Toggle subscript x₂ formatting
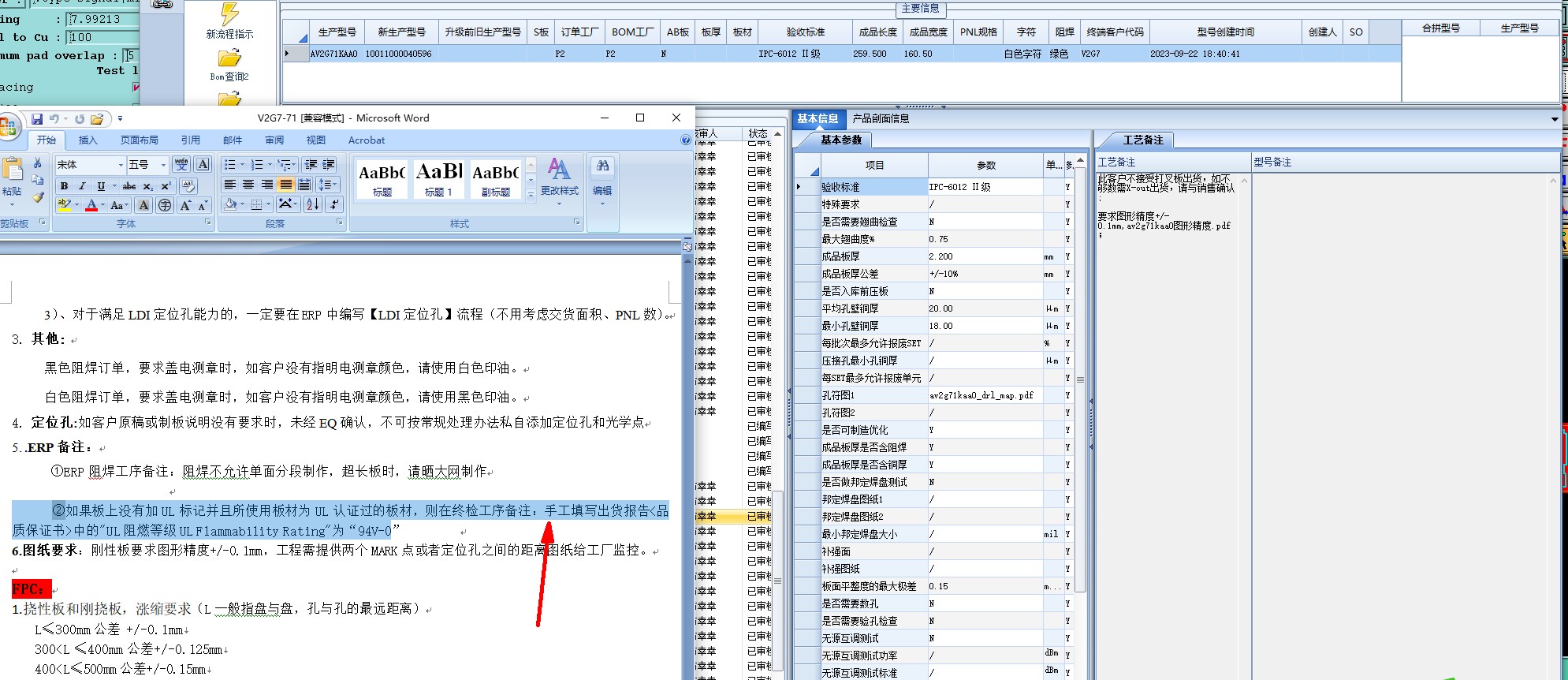The width and height of the screenshot is (1568, 680). click(147, 186)
